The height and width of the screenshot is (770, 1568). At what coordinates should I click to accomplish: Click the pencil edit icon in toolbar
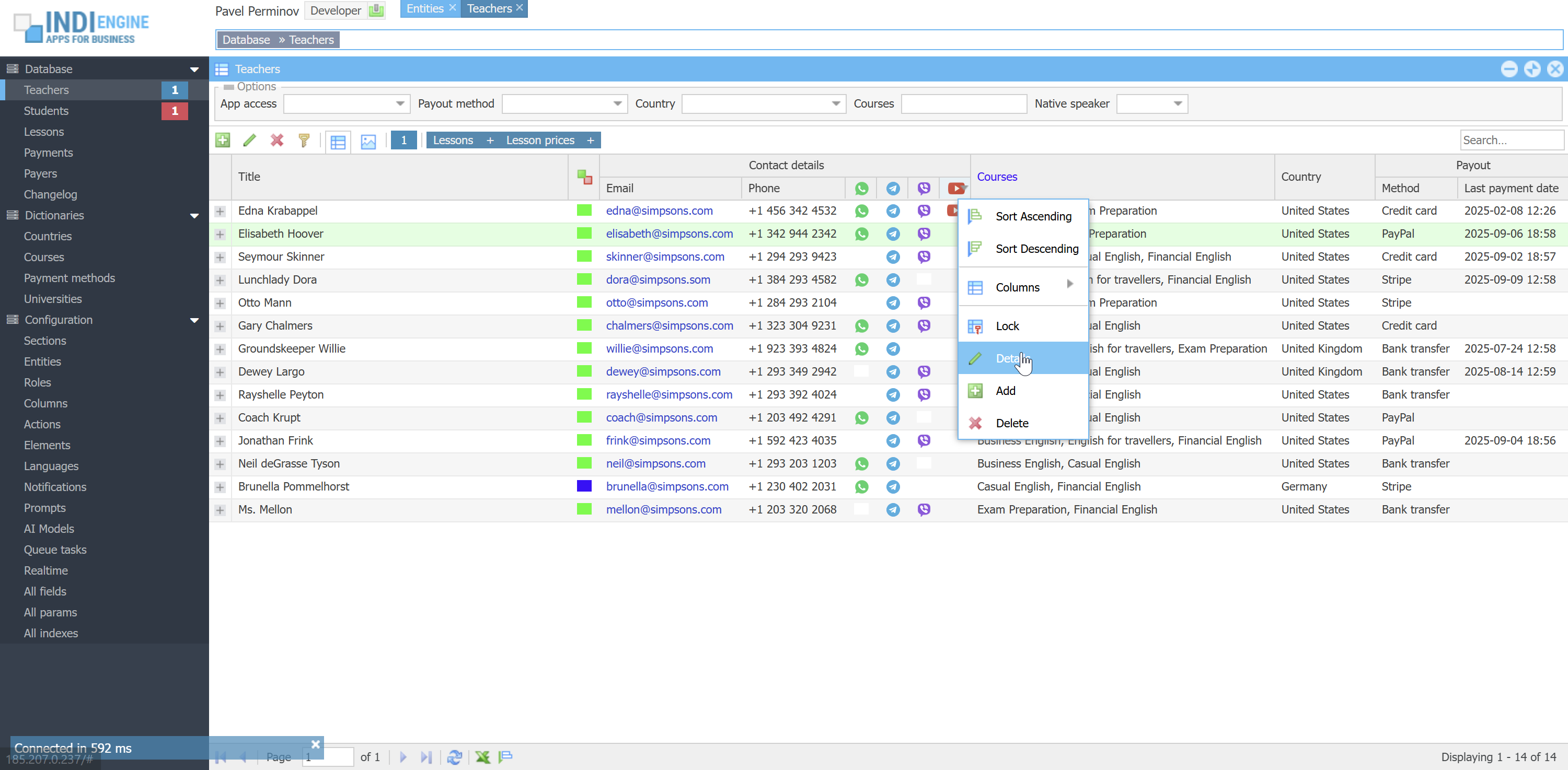(249, 141)
